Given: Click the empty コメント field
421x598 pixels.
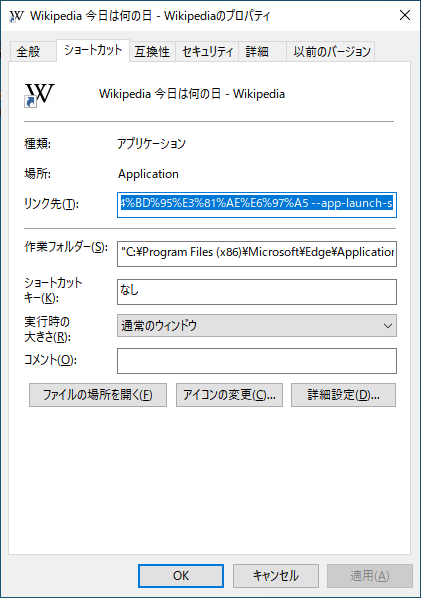Looking at the screenshot, I should pos(257,361).
